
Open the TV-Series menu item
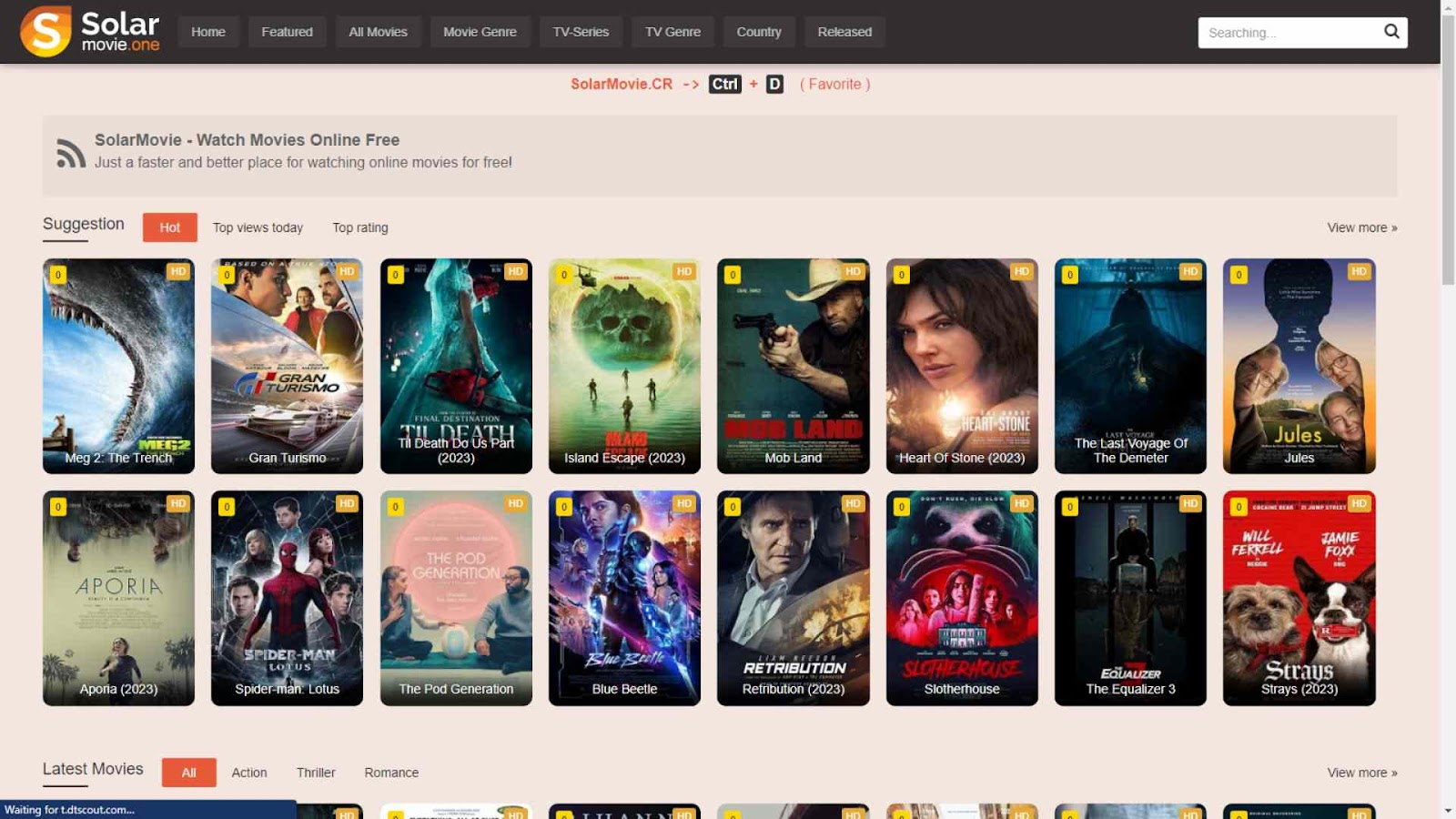pyautogui.click(x=581, y=32)
